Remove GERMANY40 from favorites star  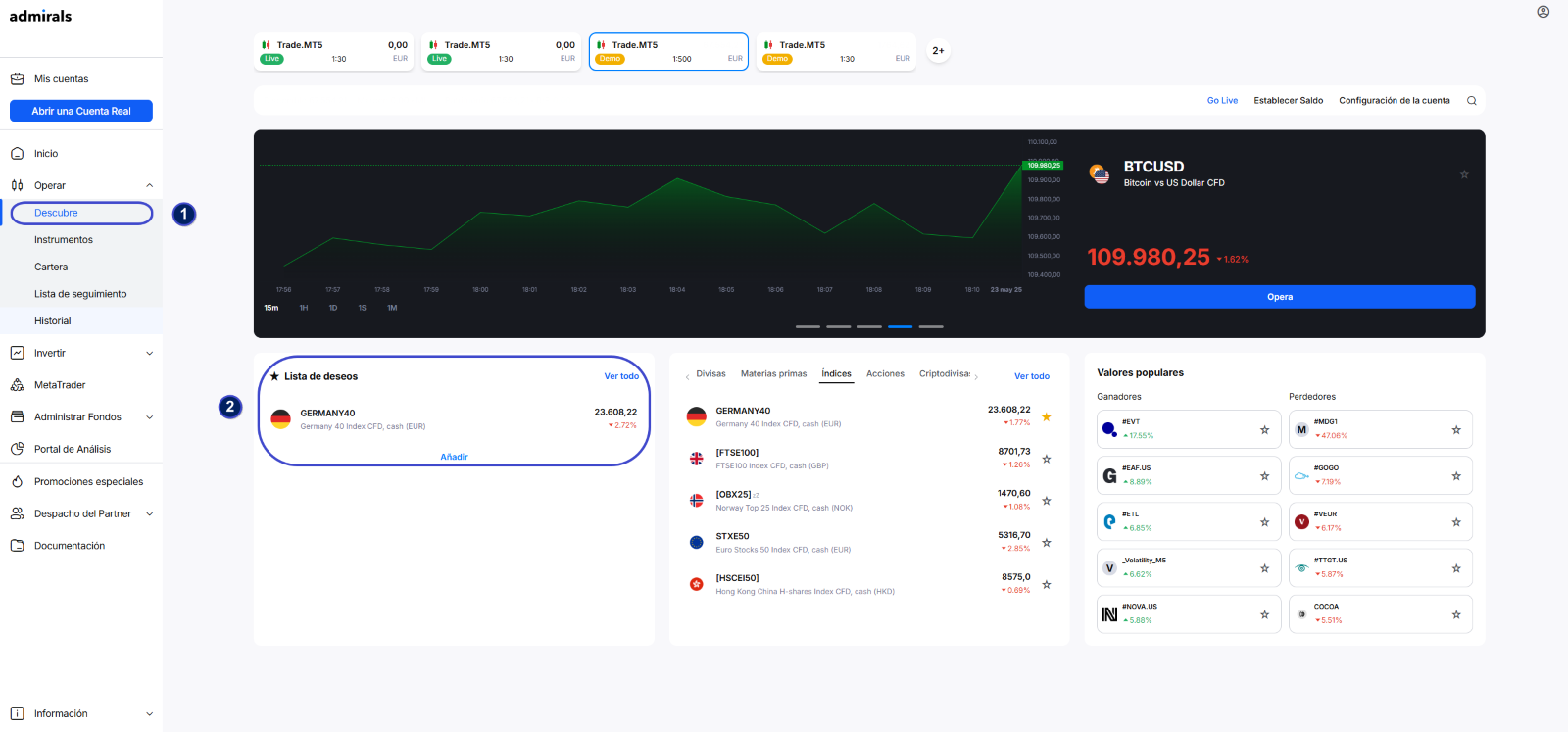pos(1047,417)
